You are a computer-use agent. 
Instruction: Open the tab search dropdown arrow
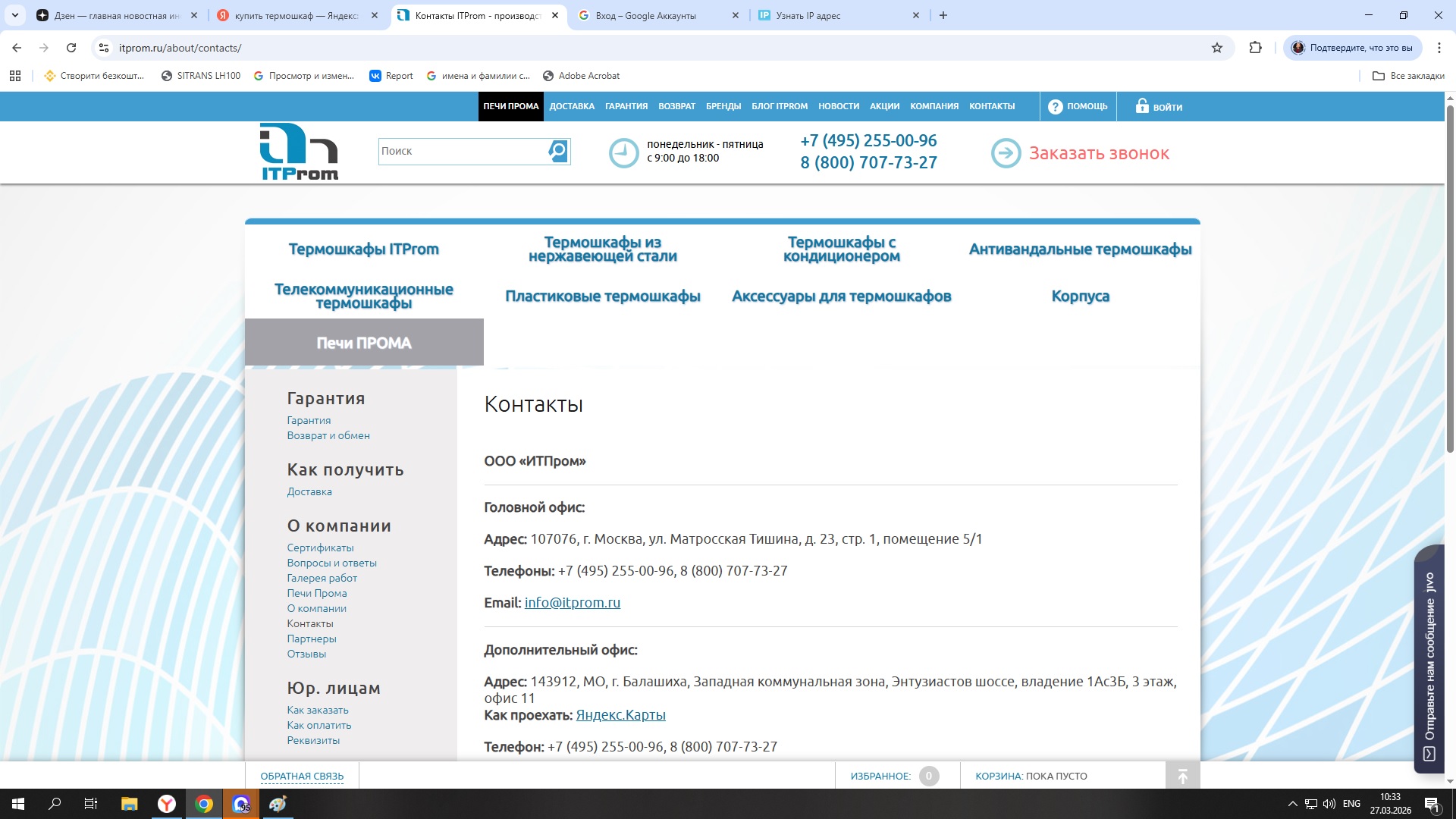[14, 15]
